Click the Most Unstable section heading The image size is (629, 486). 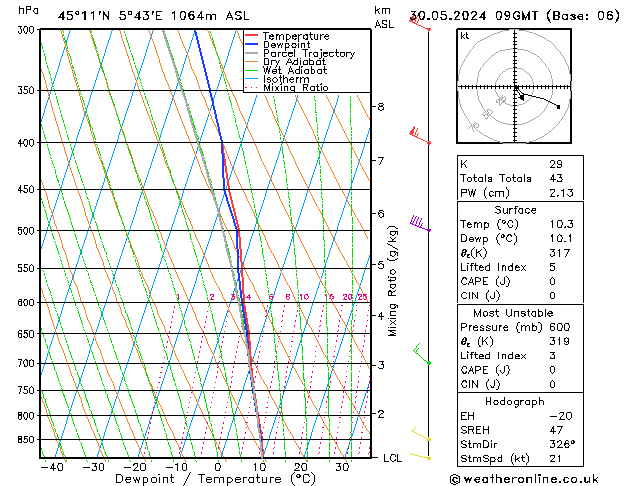(513, 313)
